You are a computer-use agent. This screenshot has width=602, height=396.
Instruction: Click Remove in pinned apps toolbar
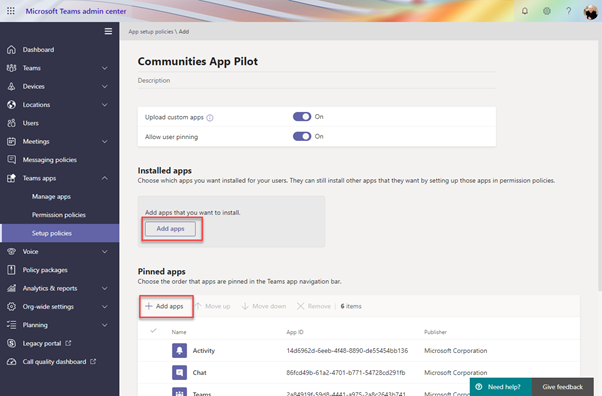pos(314,306)
